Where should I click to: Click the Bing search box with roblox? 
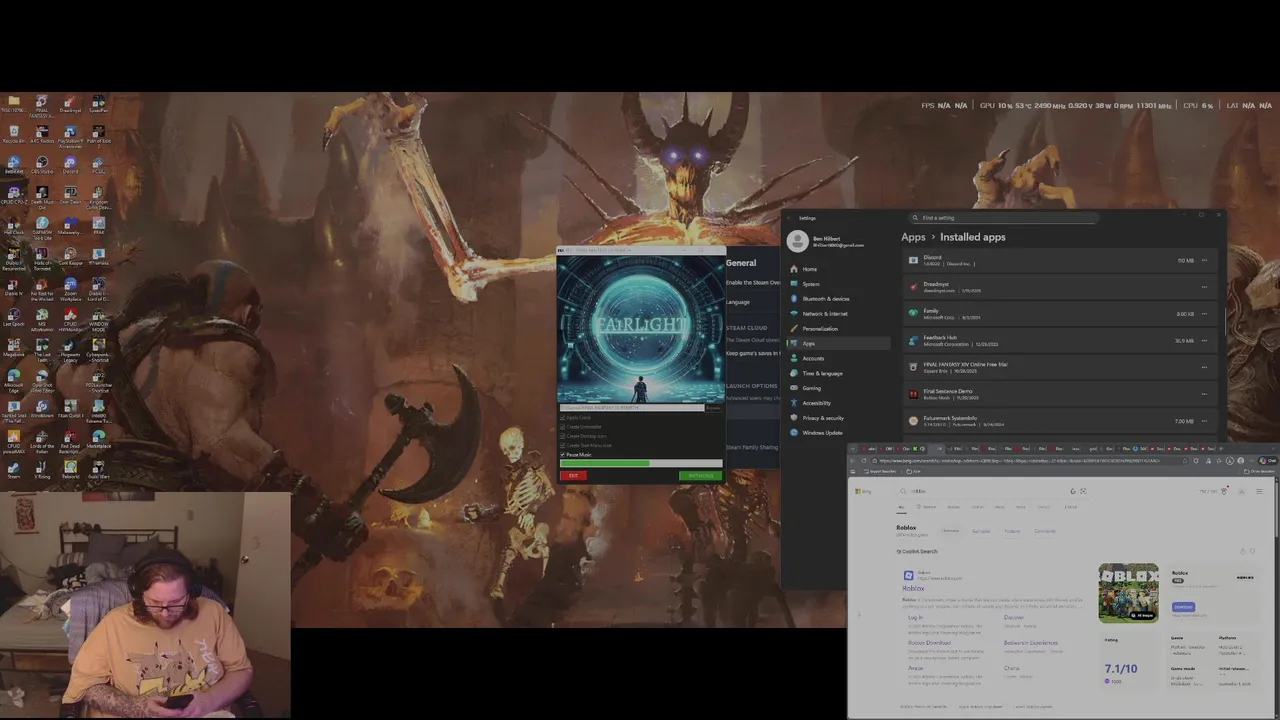(x=993, y=491)
